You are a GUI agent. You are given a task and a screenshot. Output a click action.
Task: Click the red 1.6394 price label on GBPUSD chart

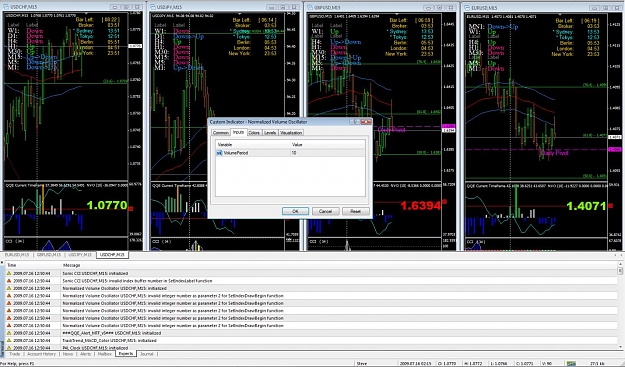[x=421, y=206]
